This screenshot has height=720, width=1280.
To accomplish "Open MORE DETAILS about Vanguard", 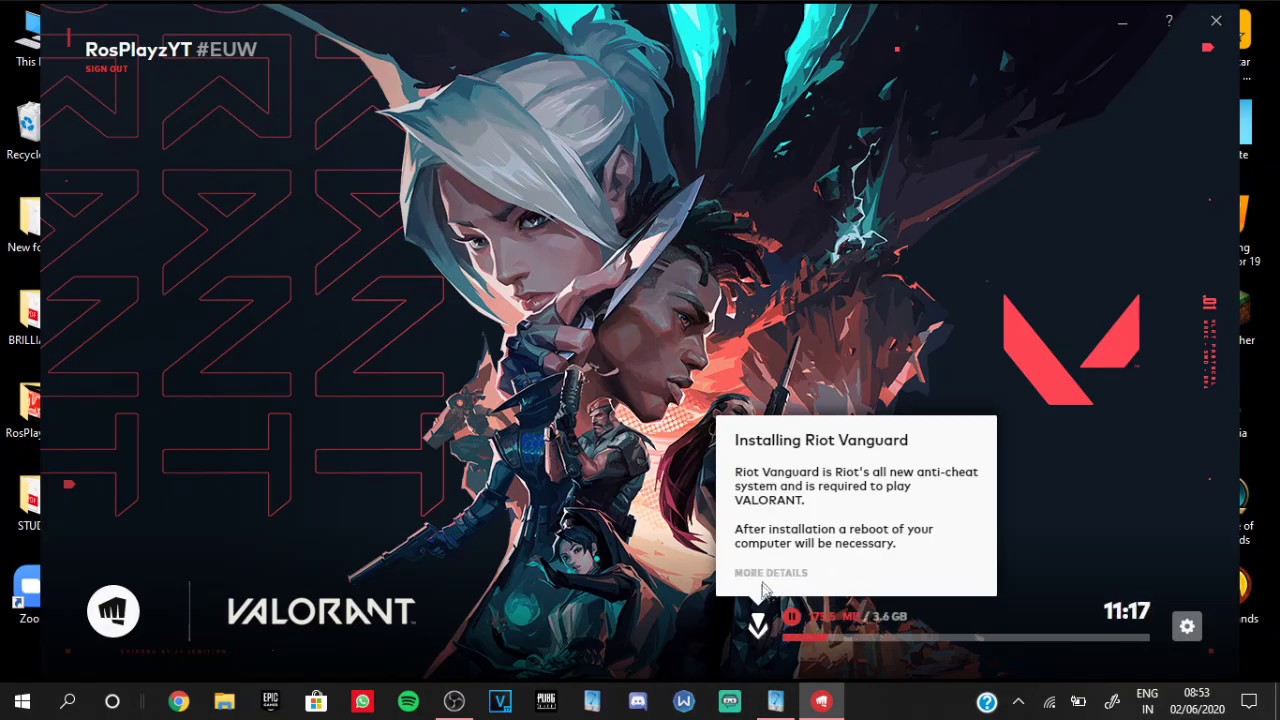I will pyautogui.click(x=770, y=573).
